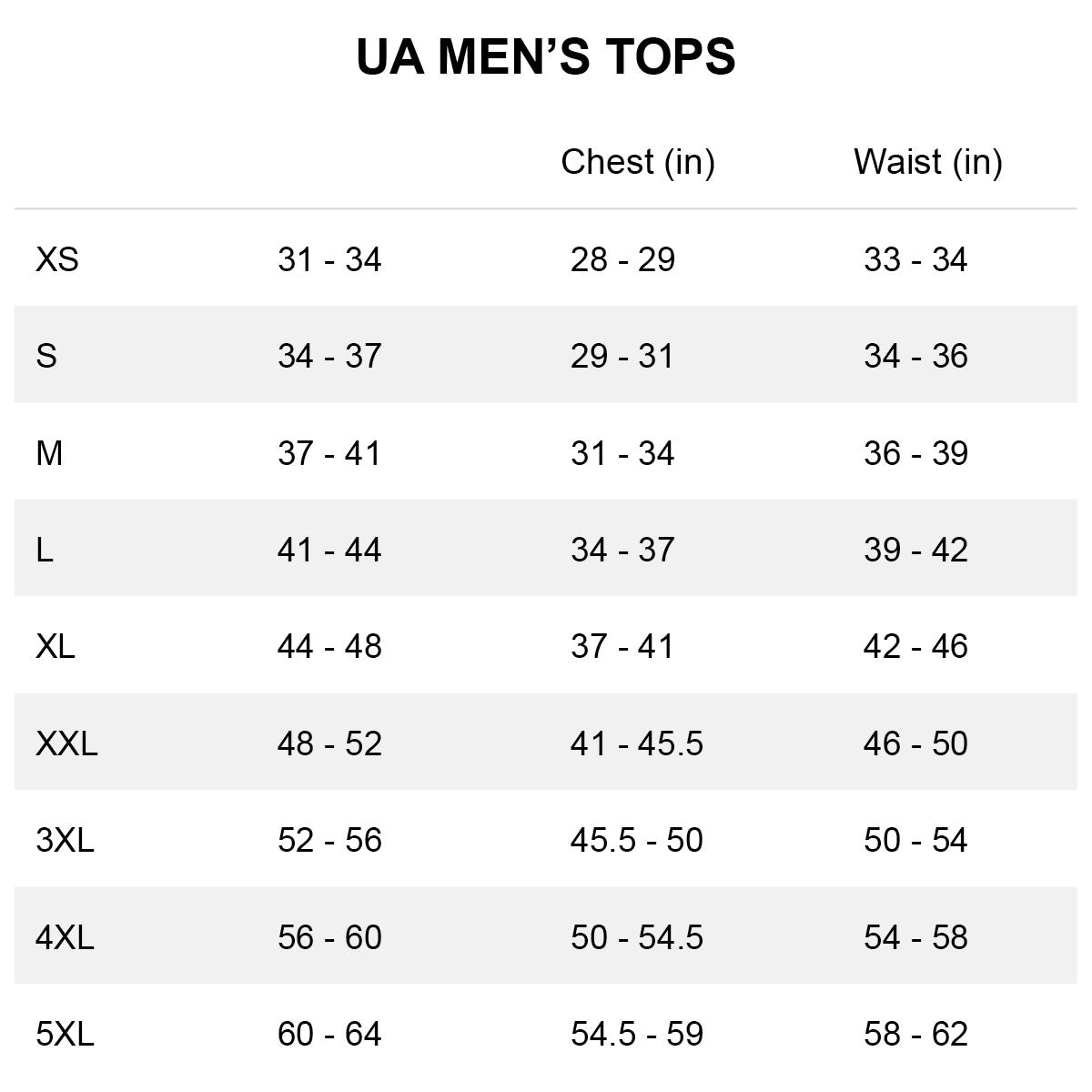This screenshot has width=1092, height=1092.
Task: Select the M size row label
Action: pyautogui.click(x=49, y=453)
